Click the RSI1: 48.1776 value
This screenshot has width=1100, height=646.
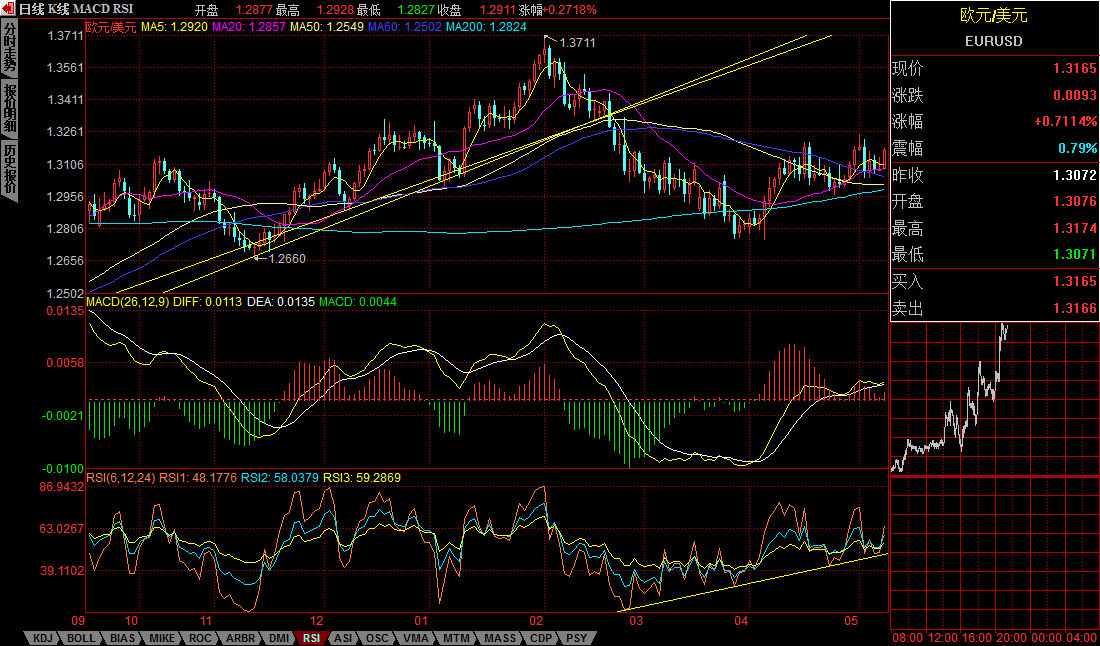point(198,478)
